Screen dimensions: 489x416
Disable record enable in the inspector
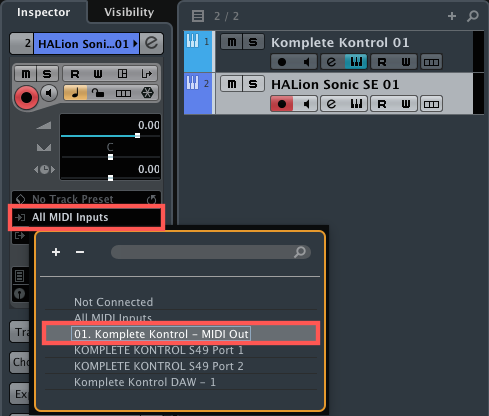26,98
